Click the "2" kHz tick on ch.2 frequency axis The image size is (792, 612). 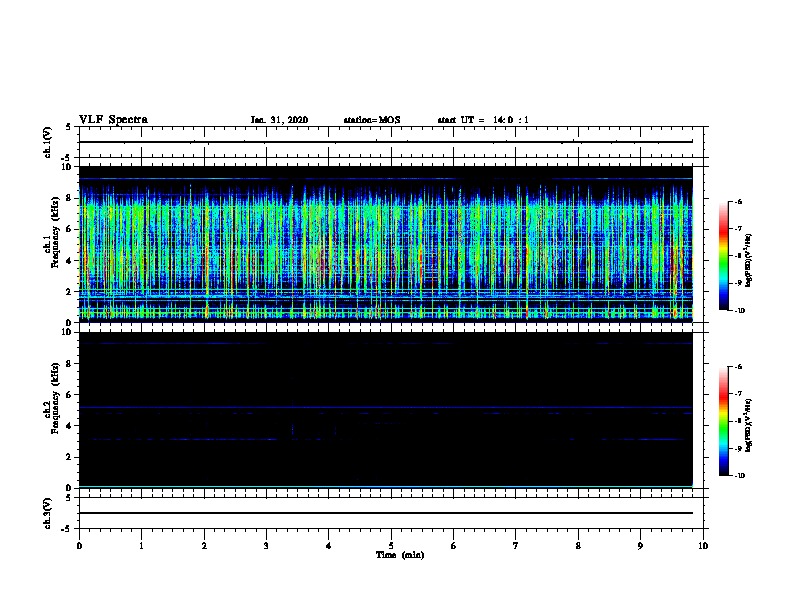click(x=70, y=457)
